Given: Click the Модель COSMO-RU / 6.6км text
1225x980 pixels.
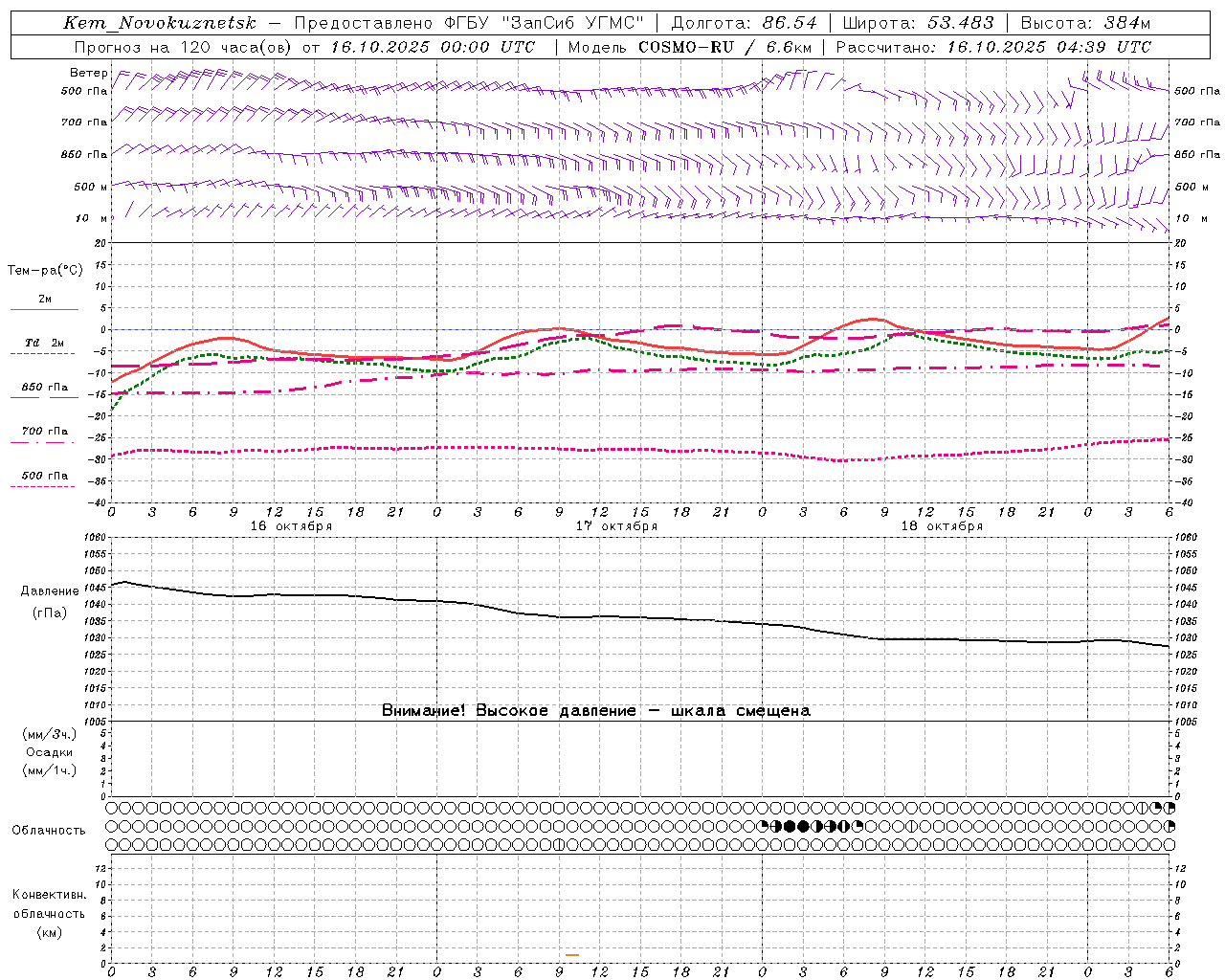Looking at the screenshot, I should point(690,47).
